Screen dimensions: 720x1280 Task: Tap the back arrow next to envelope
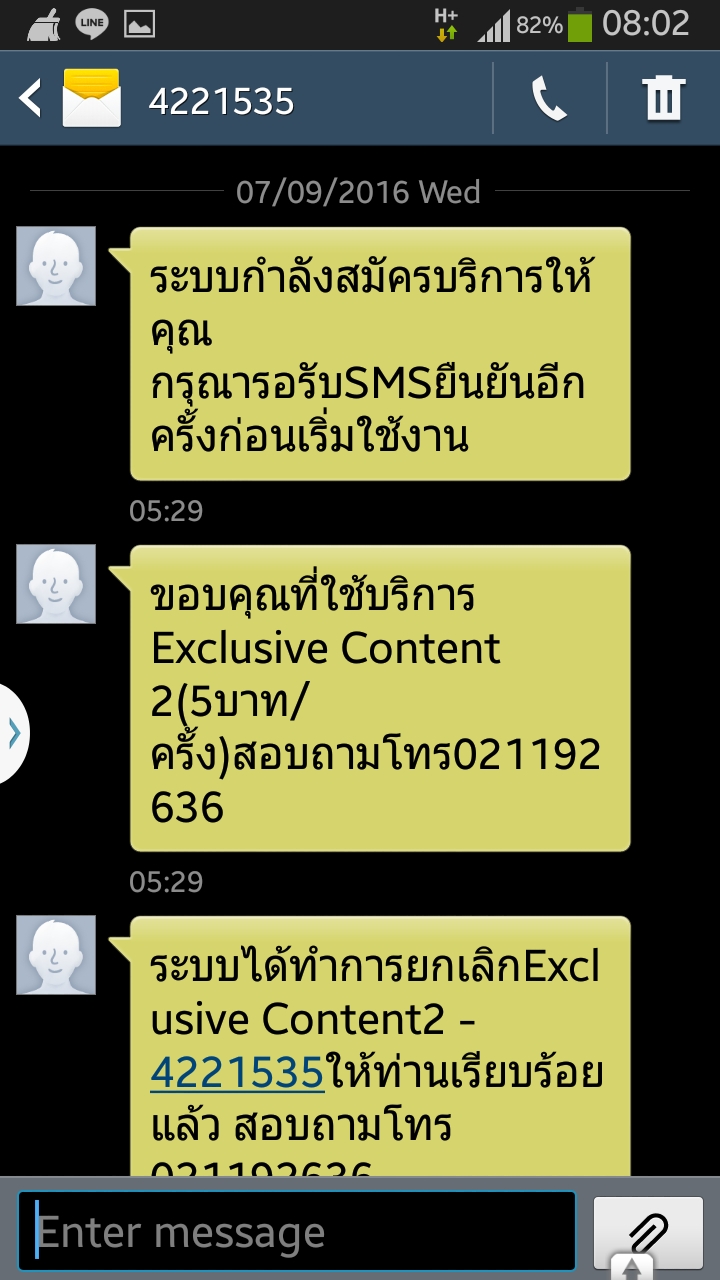[30, 99]
